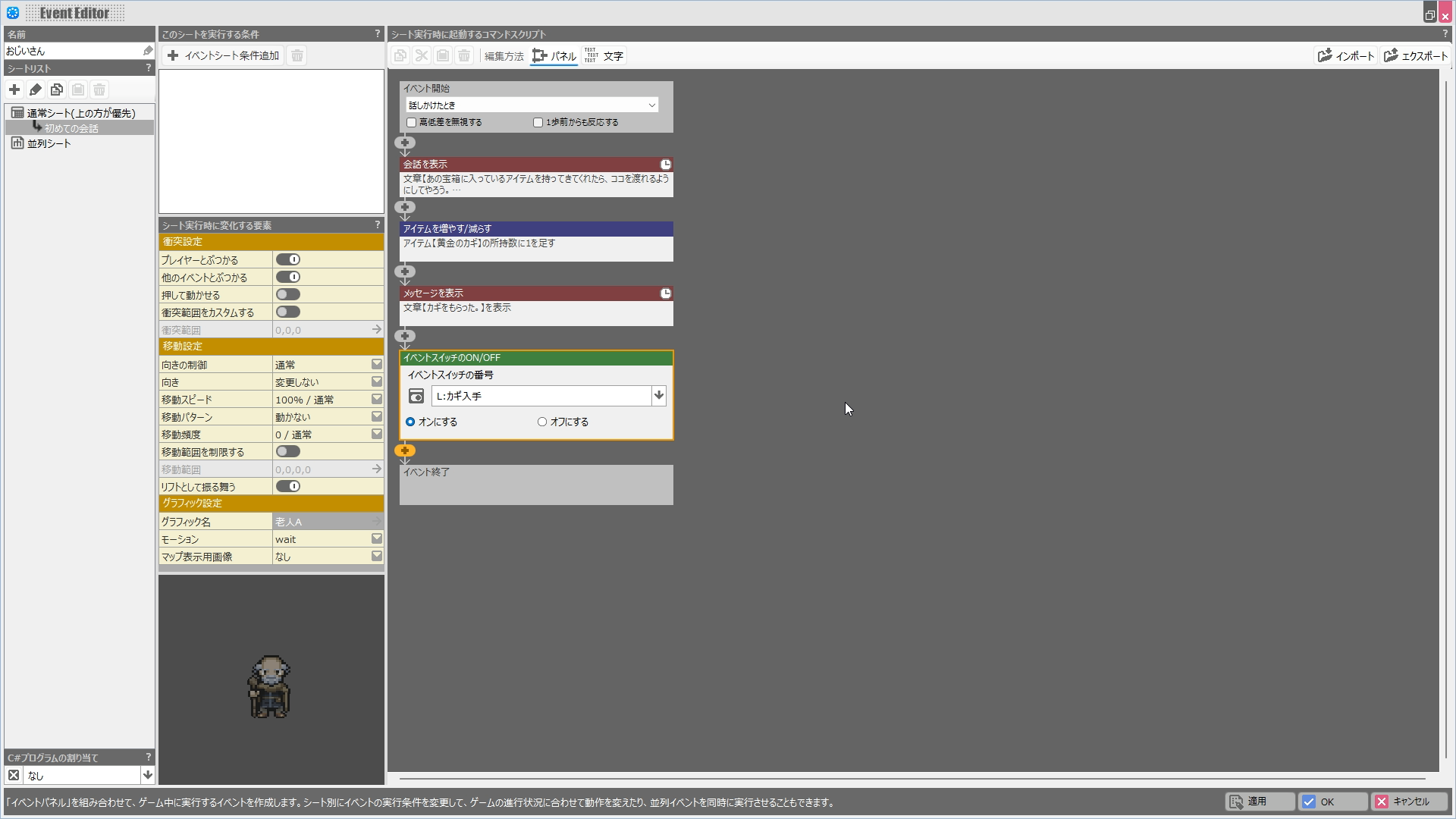The height and width of the screenshot is (819, 1456).
Task: Open help for C#プログラムの割り当て panel
Action: [x=148, y=757]
